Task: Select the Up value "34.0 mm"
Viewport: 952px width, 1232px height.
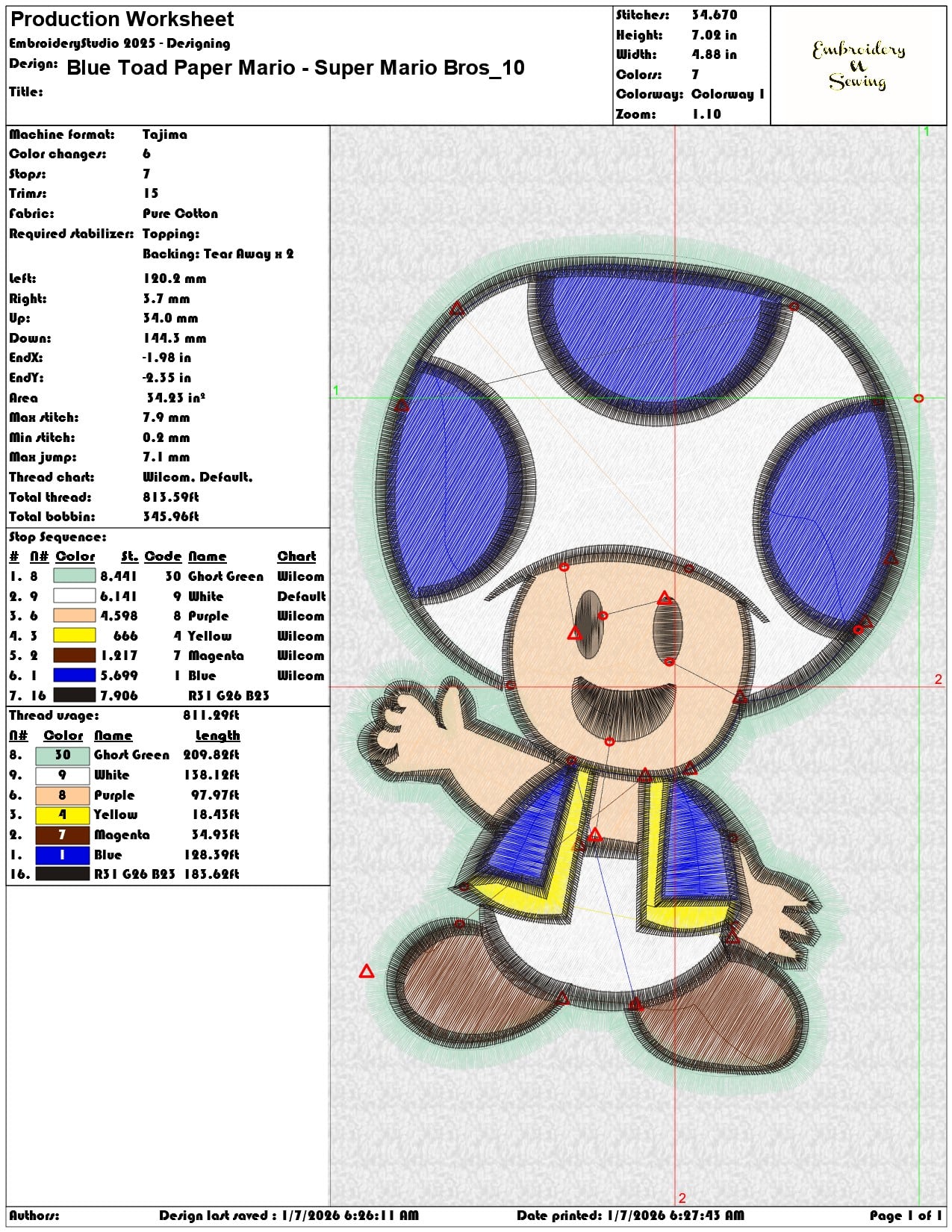Action: click(x=170, y=318)
